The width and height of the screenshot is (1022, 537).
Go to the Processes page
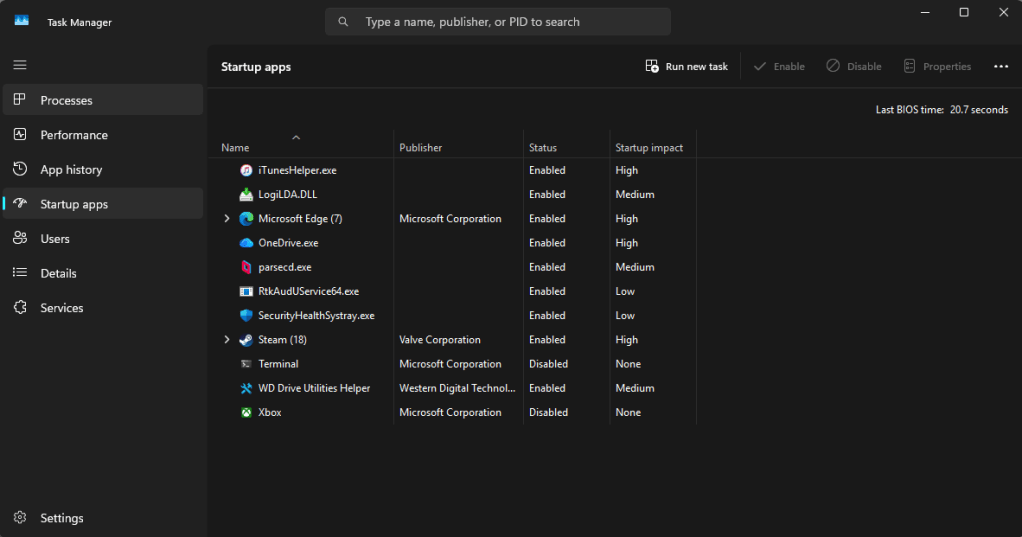point(103,100)
